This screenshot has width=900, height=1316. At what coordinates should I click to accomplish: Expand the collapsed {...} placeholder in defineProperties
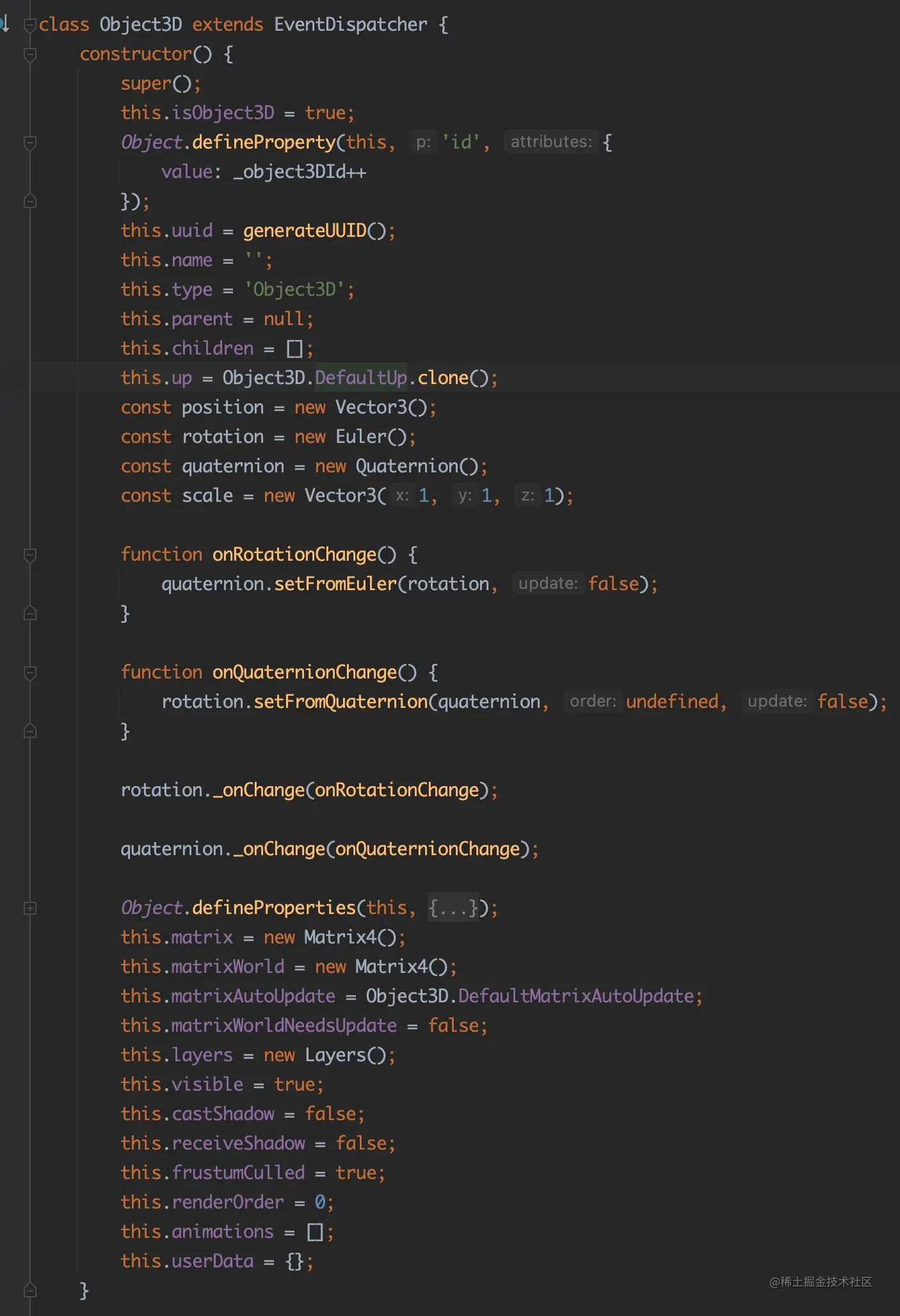pos(453,908)
